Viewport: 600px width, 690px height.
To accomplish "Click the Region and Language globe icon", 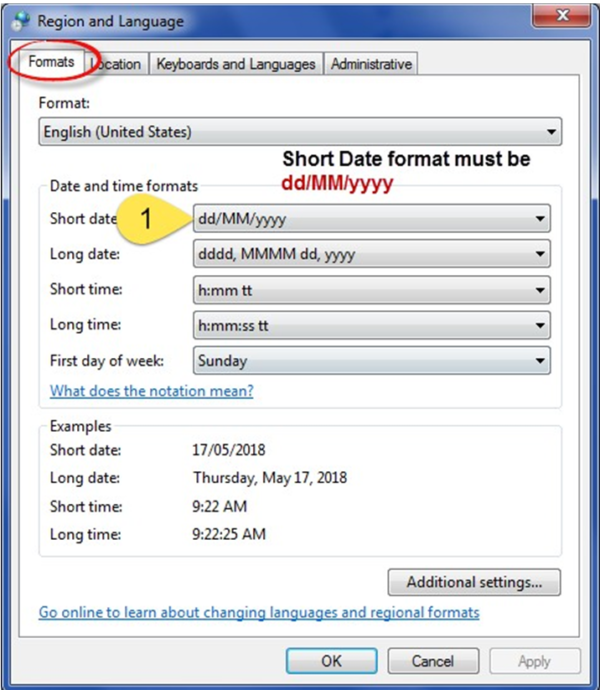I will [x=20, y=20].
